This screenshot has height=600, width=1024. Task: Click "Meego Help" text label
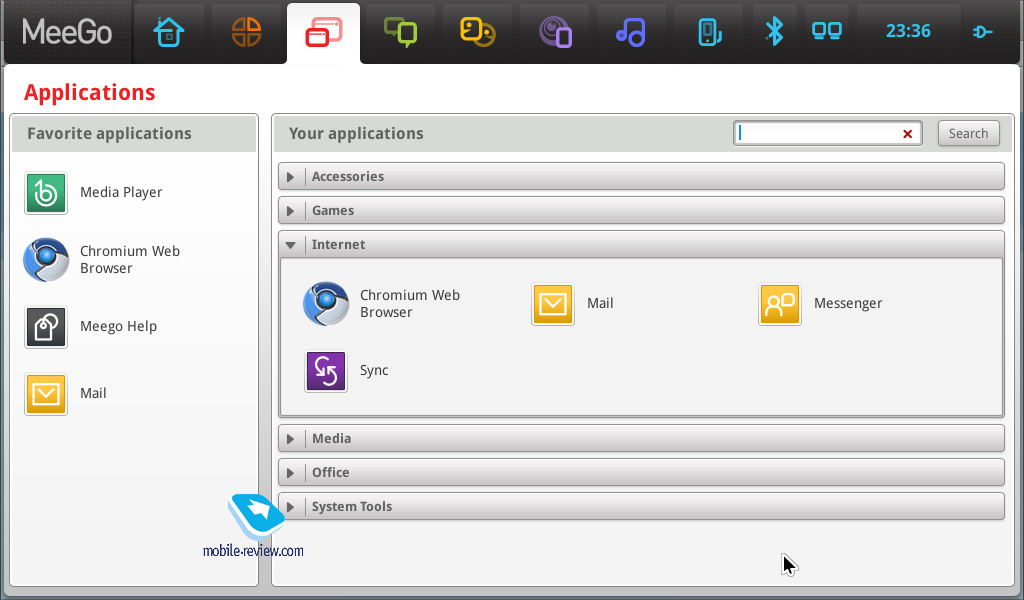pyautogui.click(x=118, y=326)
